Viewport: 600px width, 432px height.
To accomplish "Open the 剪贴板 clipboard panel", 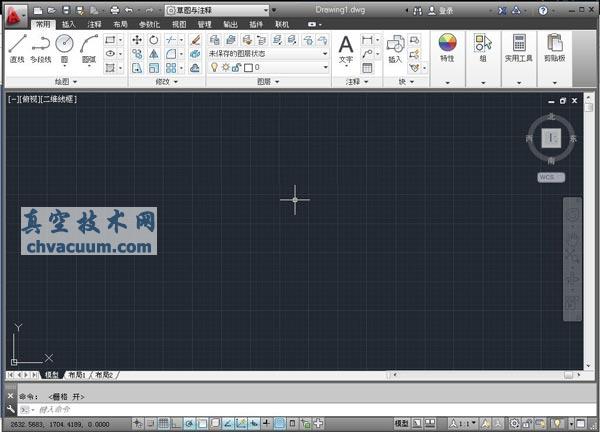I will [x=555, y=48].
